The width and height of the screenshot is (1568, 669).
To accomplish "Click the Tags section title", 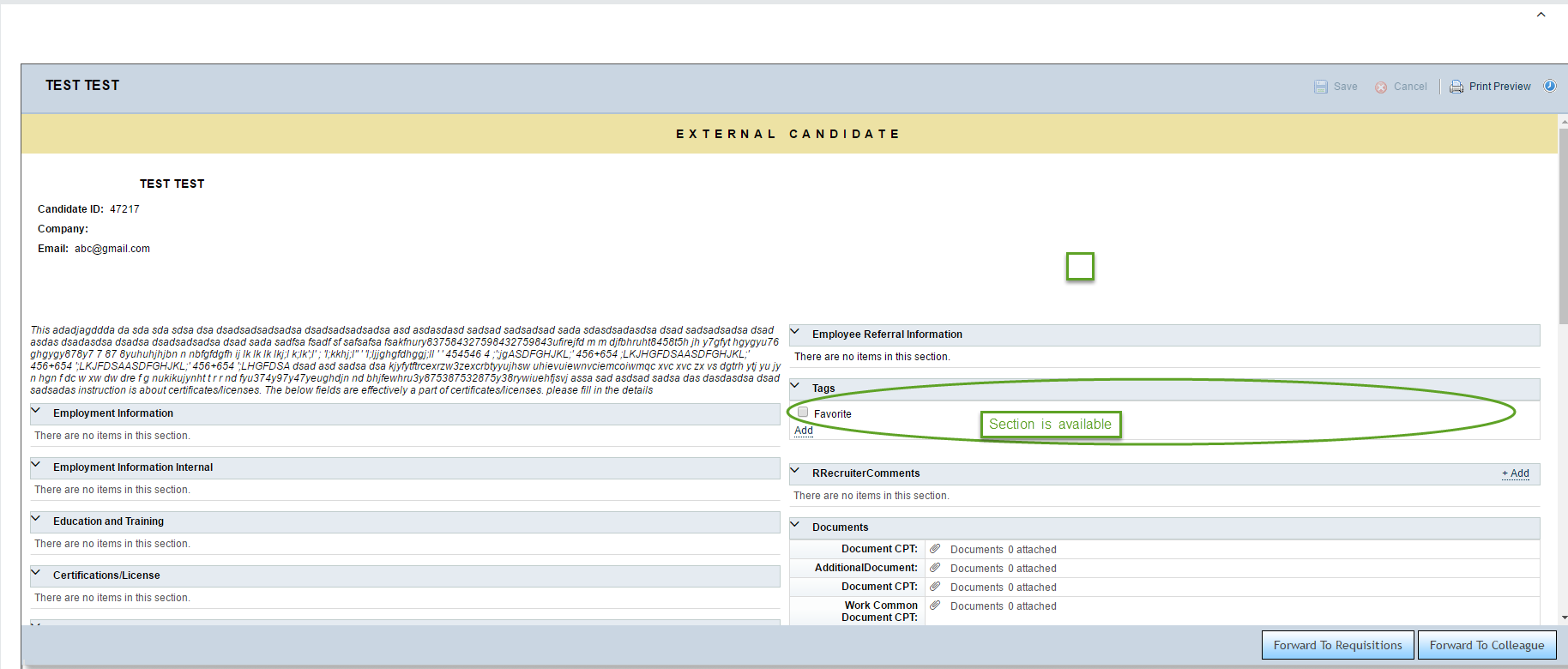I will (823, 389).
